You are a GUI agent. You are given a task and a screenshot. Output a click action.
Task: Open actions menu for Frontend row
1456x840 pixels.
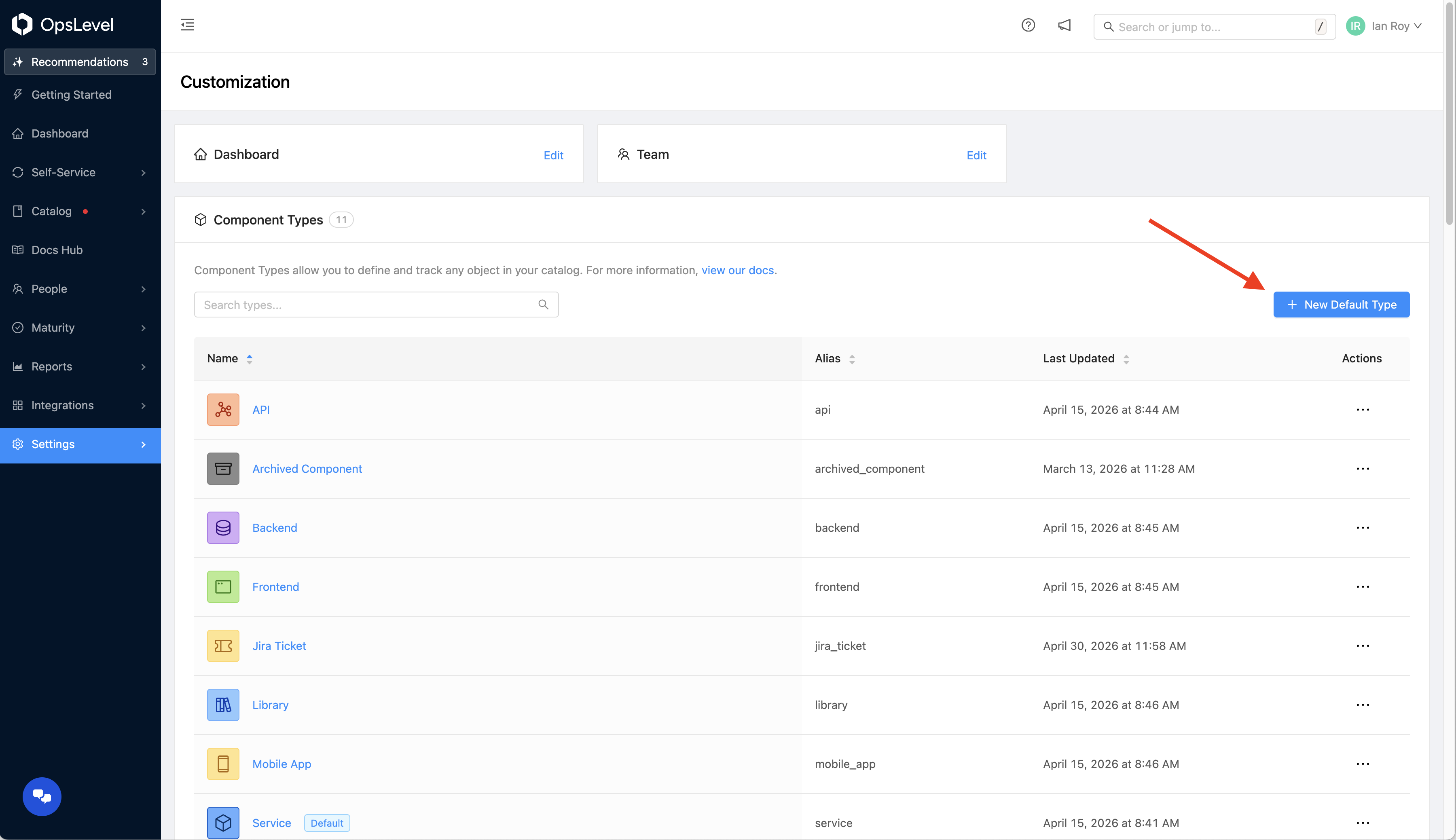pyautogui.click(x=1363, y=587)
